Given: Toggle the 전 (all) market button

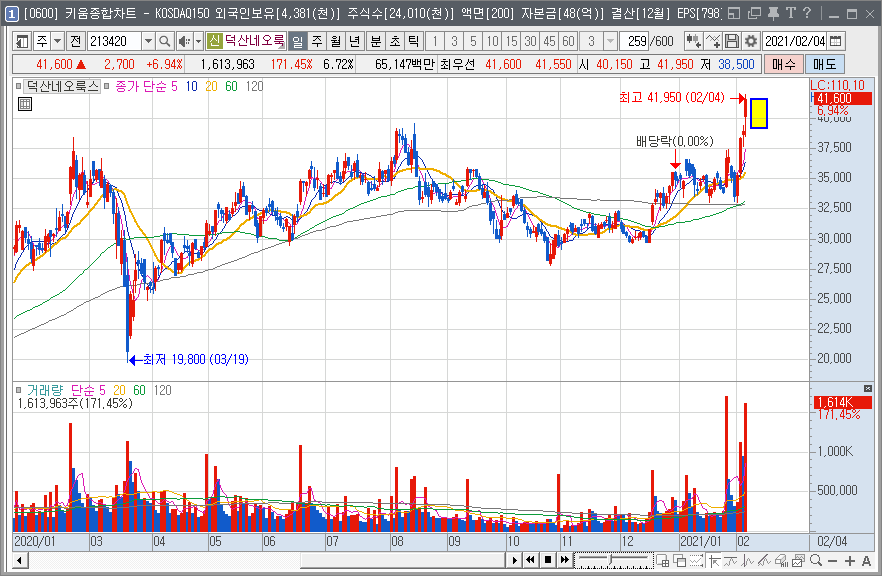Looking at the screenshot, I should pyautogui.click(x=75, y=41).
